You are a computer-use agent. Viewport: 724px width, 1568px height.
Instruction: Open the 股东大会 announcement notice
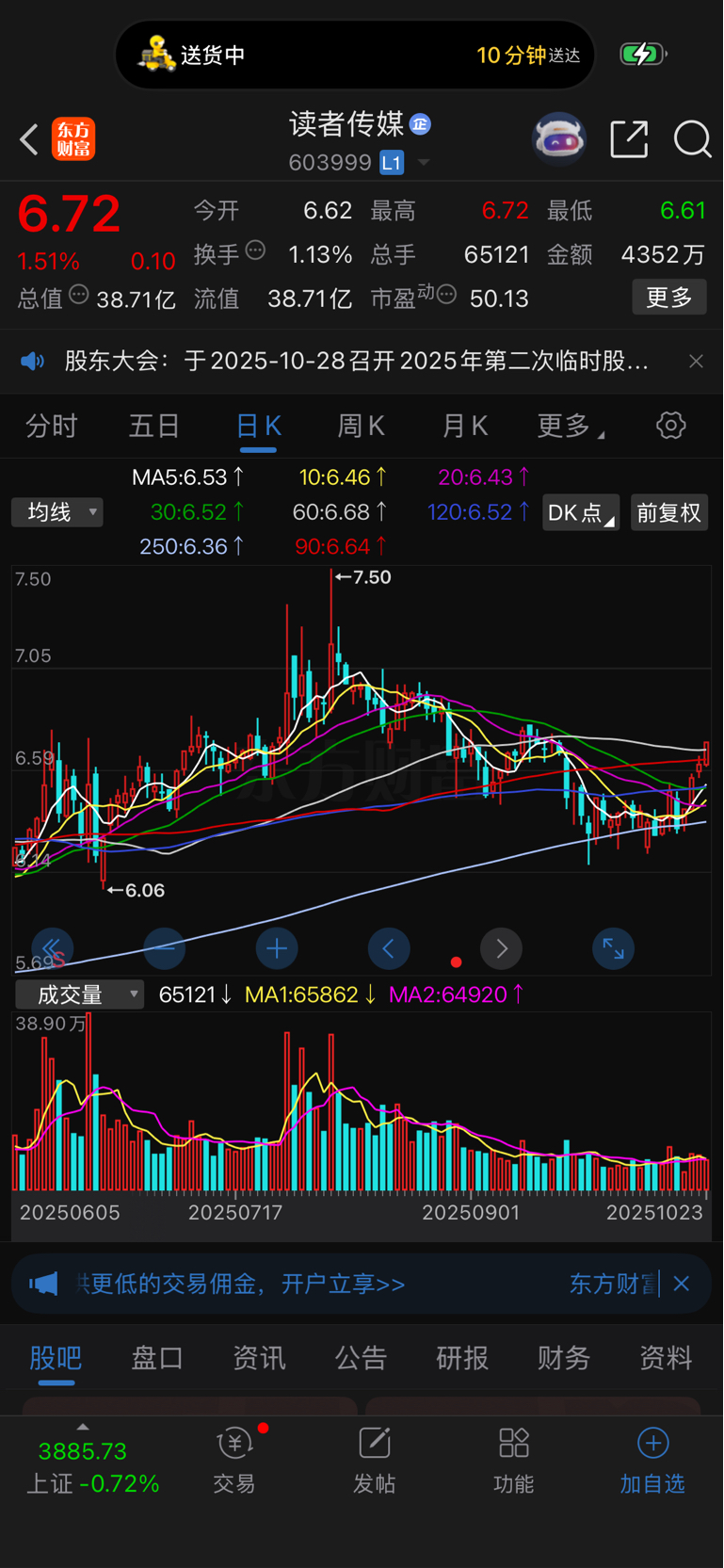(x=357, y=361)
